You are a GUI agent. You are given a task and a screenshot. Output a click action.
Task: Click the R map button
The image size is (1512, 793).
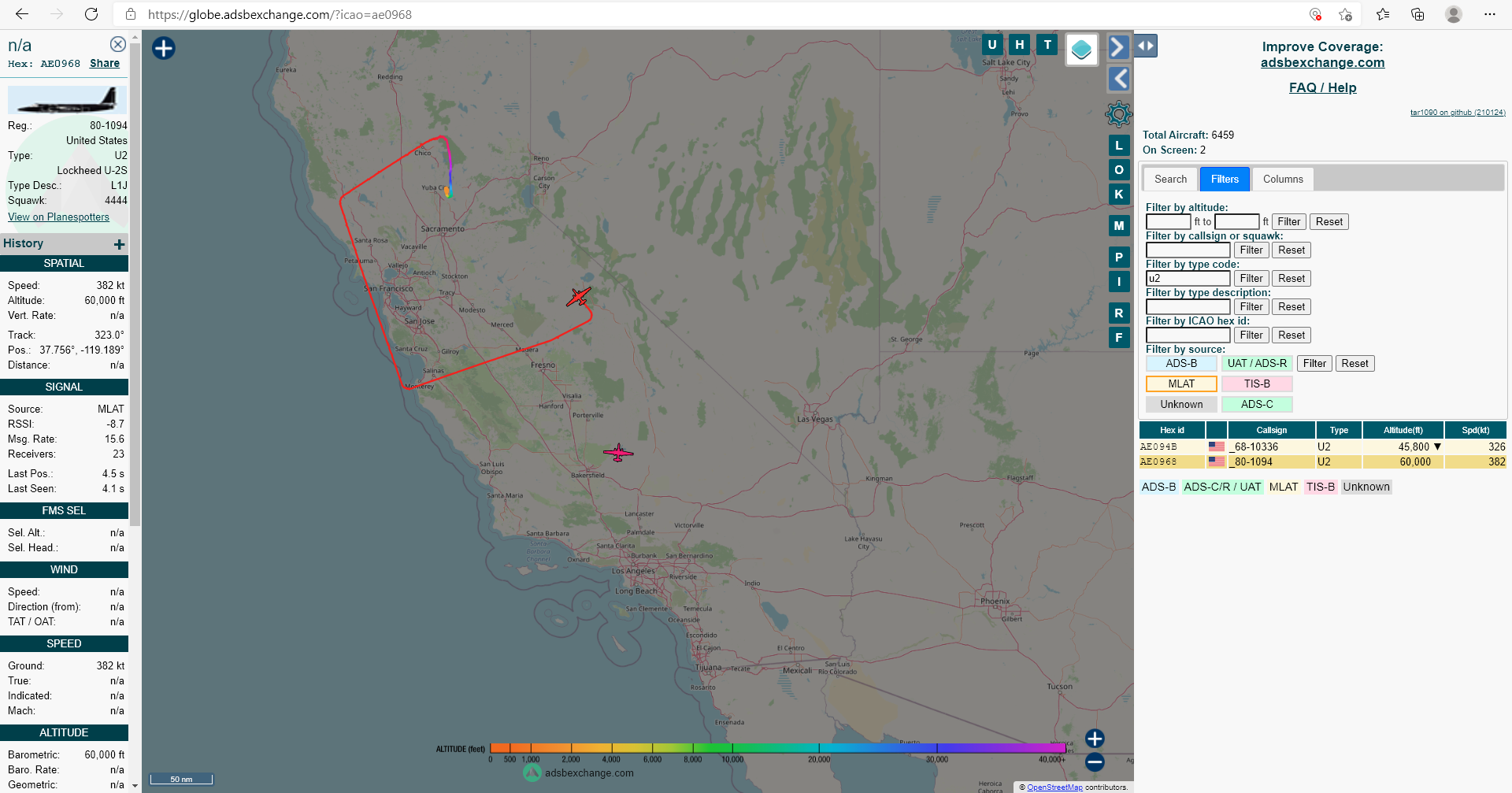[1118, 313]
